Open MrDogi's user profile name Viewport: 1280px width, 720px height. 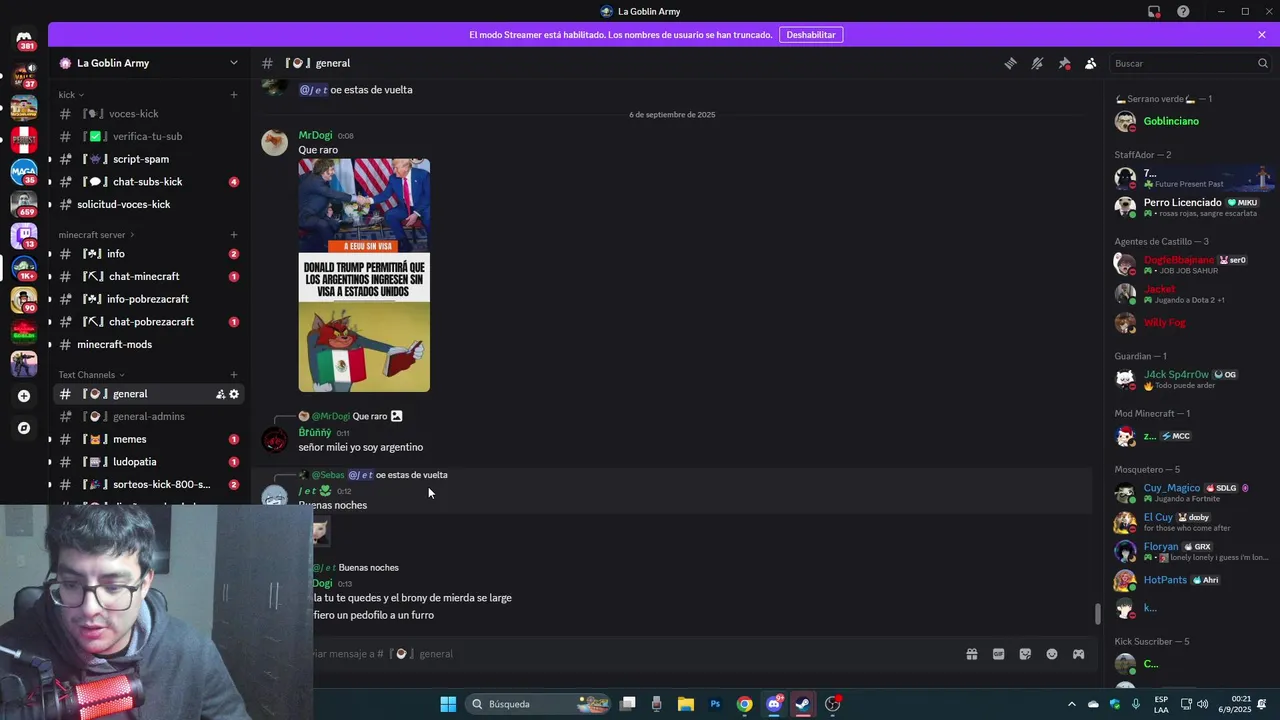tap(315, 135)
